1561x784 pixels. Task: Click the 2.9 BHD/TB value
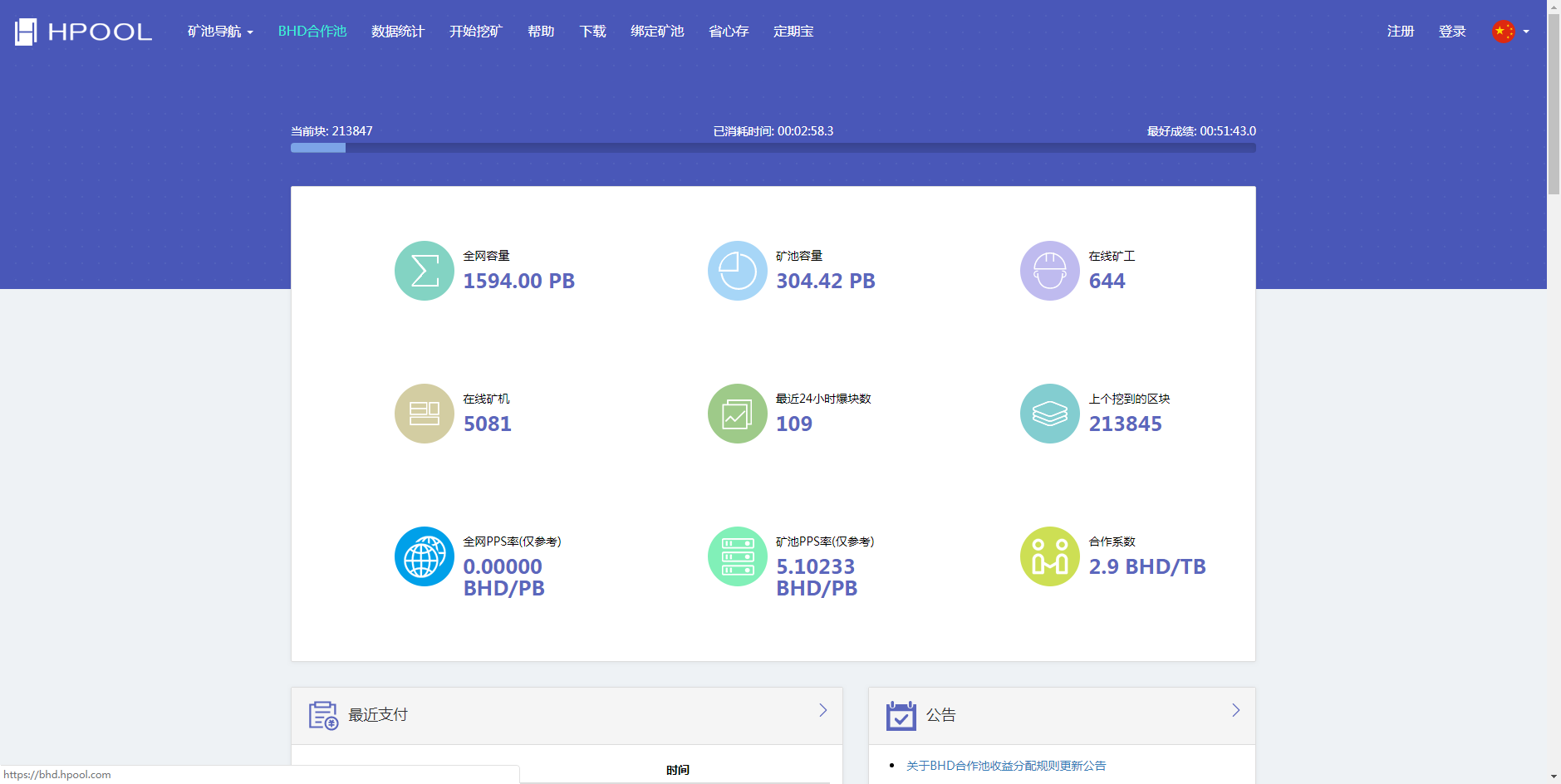(1147, 567)
